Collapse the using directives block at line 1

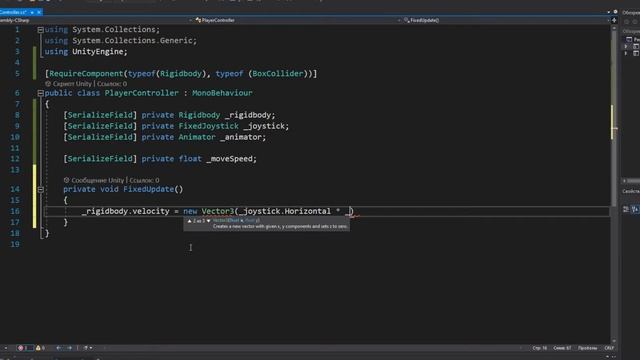pos(40,30)
